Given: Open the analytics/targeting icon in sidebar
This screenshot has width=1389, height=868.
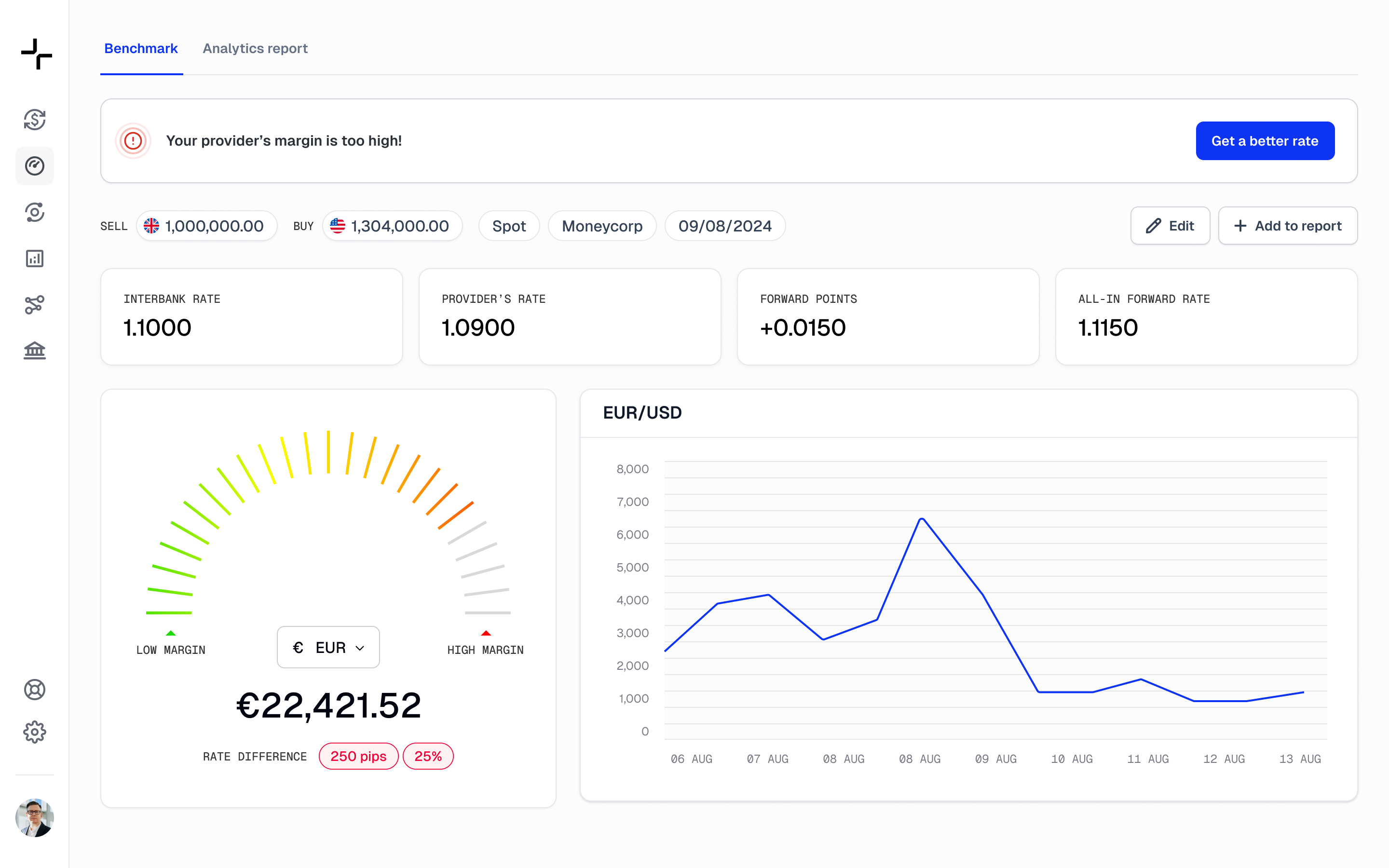Looking at the screenshot, I should (x=35, y=212).
